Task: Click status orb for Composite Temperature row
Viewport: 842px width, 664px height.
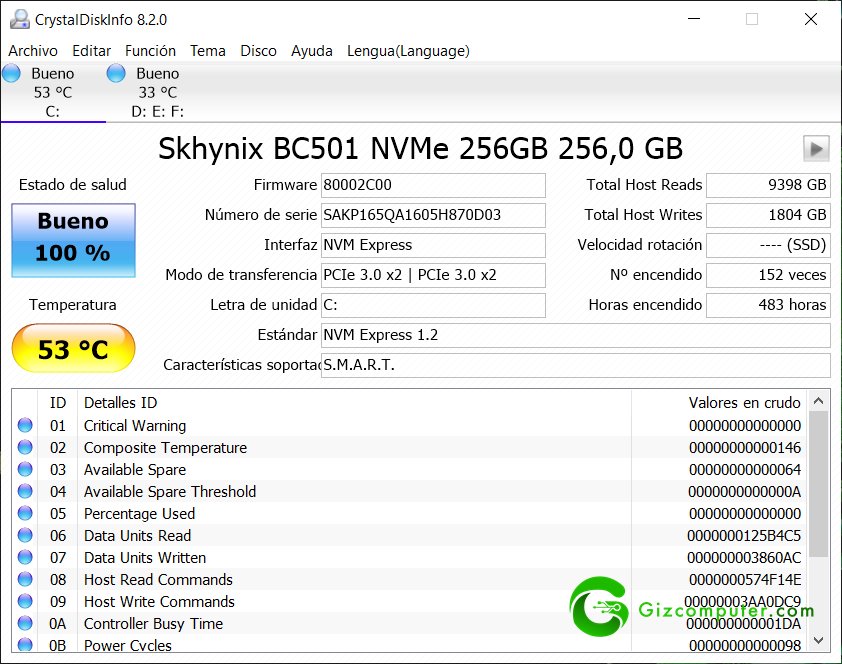Action: pos(25,447)
